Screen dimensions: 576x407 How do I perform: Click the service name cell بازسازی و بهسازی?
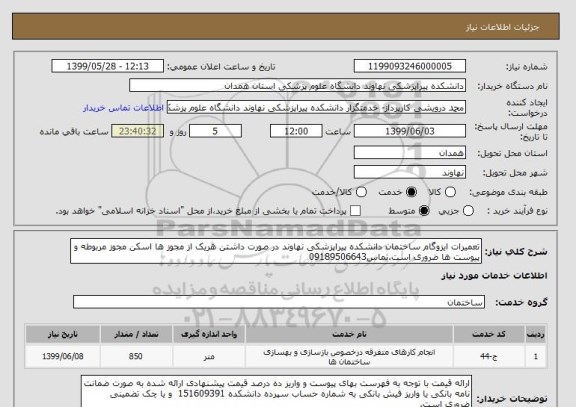tap(349, 357)
